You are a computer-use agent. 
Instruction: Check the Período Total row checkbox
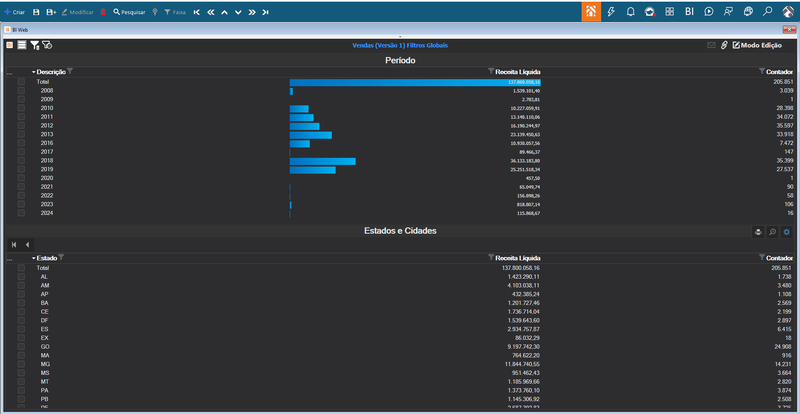tap(21, 82)
